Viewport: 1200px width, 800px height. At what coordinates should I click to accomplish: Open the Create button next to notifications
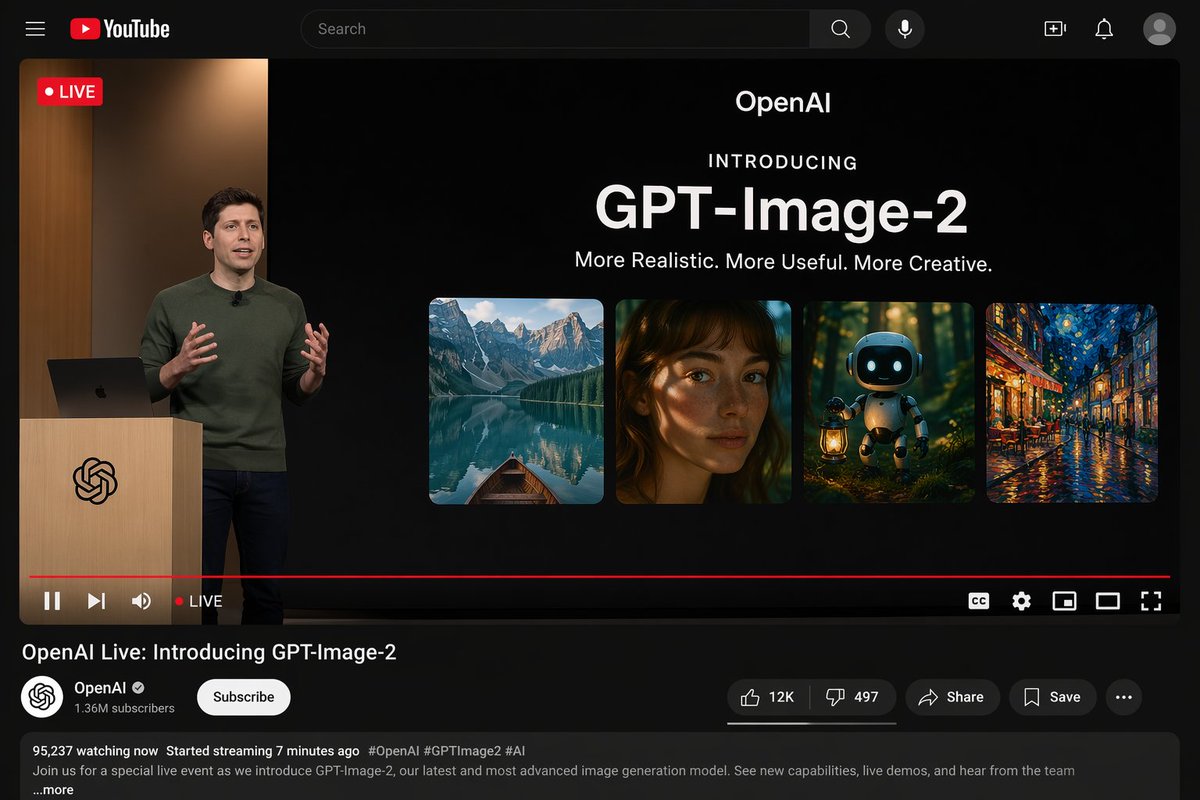tap(1054, 29)
